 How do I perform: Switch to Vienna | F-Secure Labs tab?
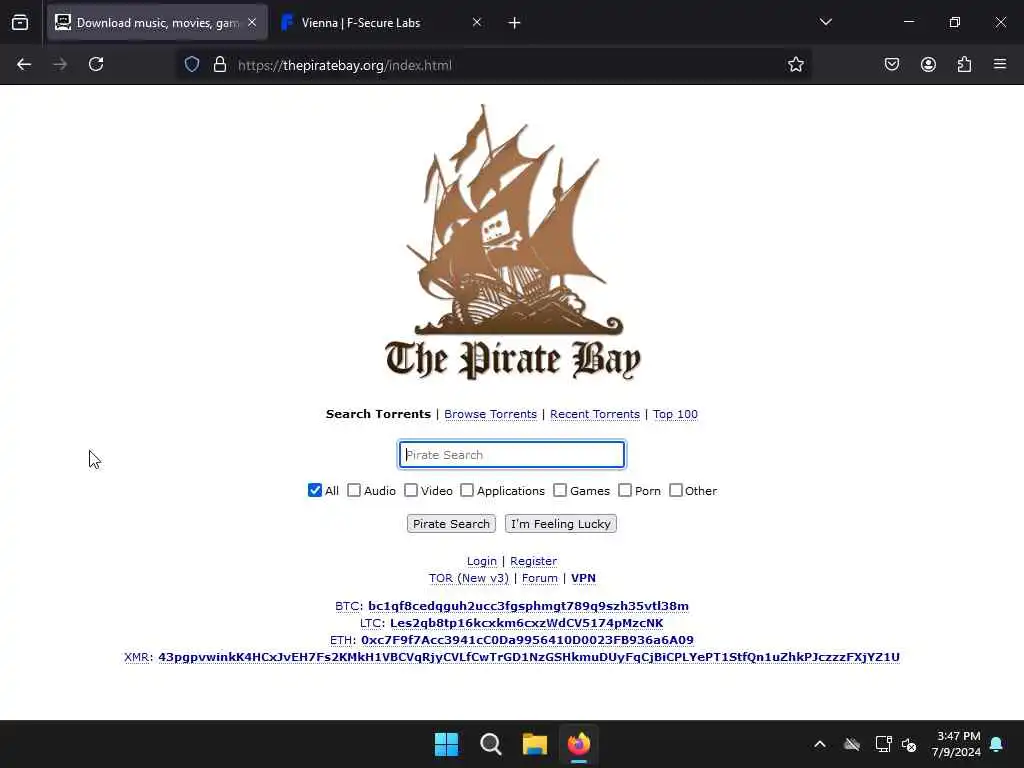pyautogui.click(x=382, y=23)
